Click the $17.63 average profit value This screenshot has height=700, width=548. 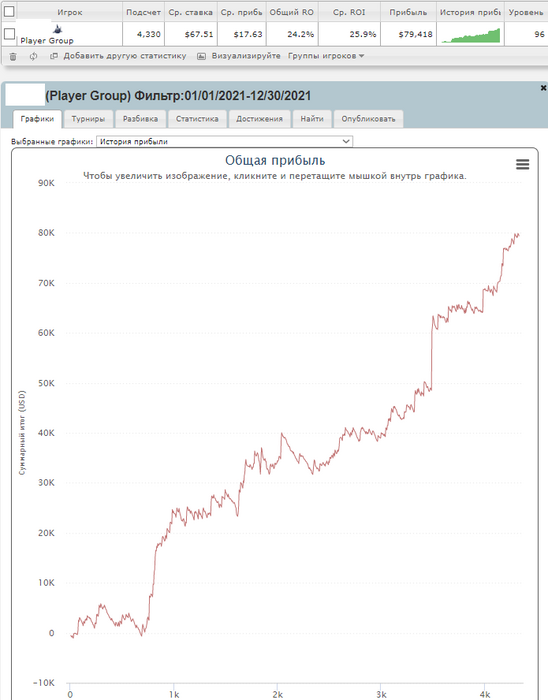pyautogui.click(x=248, y=34)
